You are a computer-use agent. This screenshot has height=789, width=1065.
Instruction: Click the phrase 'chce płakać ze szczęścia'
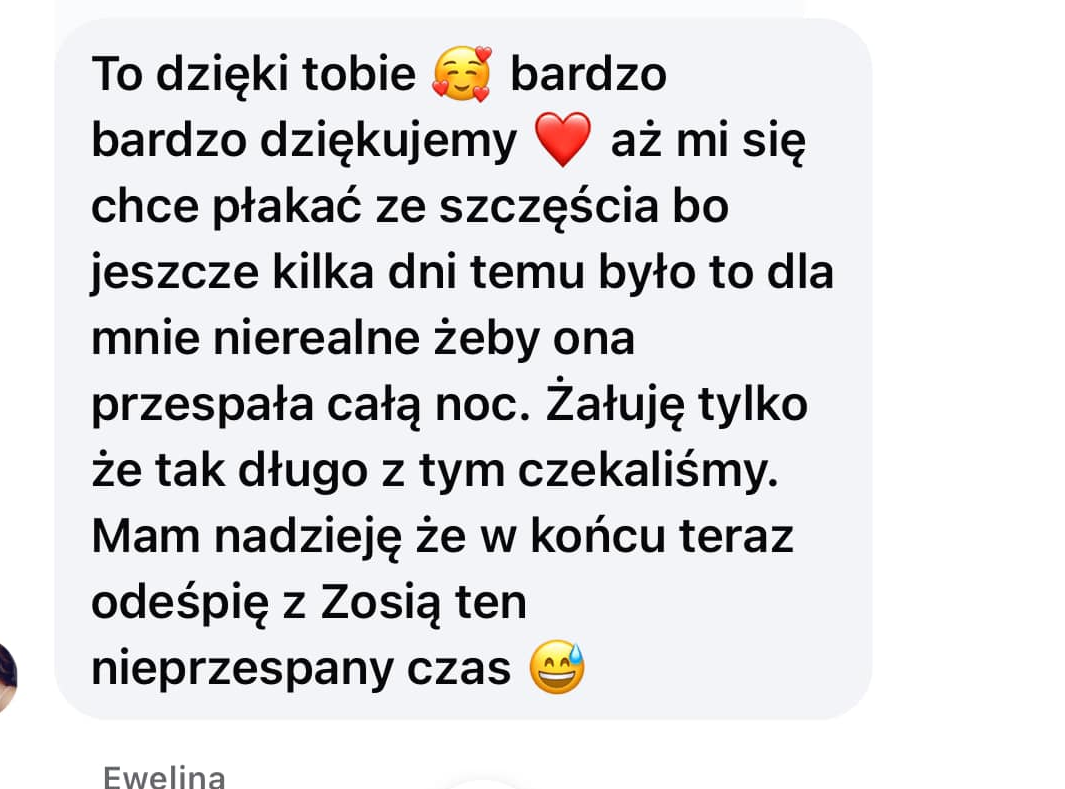click(375, 207)
